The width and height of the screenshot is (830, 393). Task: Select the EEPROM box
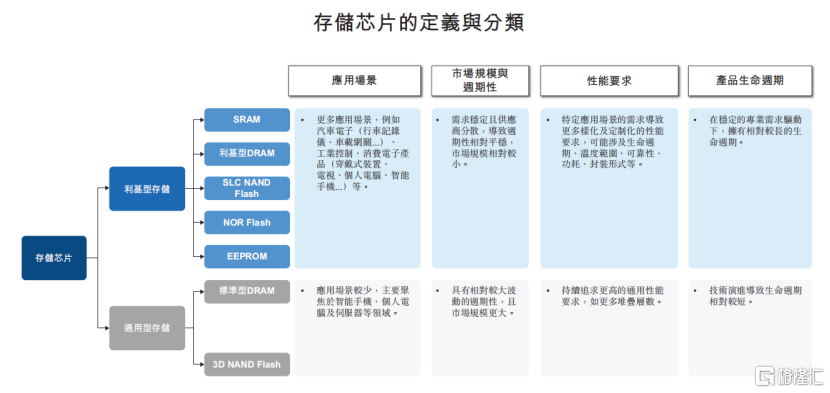(x=247, y=256)
